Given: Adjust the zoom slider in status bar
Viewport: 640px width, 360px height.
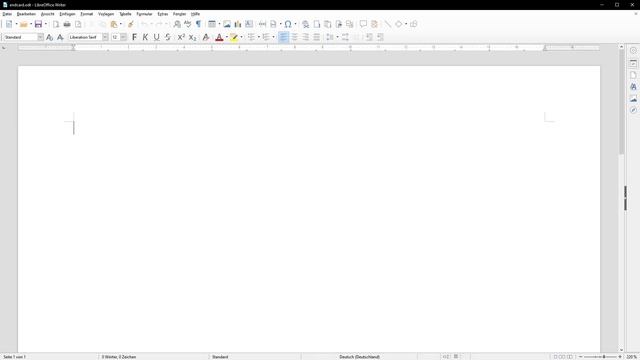Looking at the screenshot, I should (600, 357).
